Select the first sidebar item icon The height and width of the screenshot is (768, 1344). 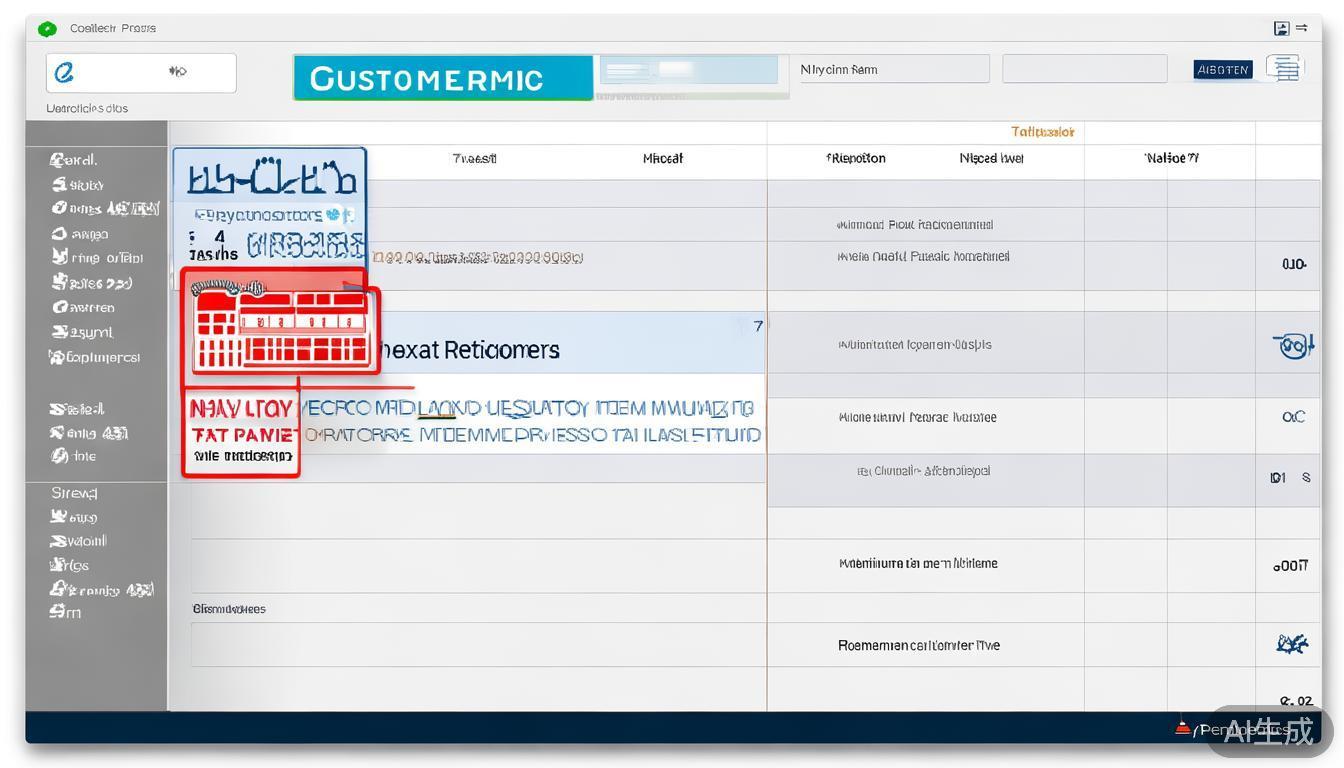[x=58, y=160]
